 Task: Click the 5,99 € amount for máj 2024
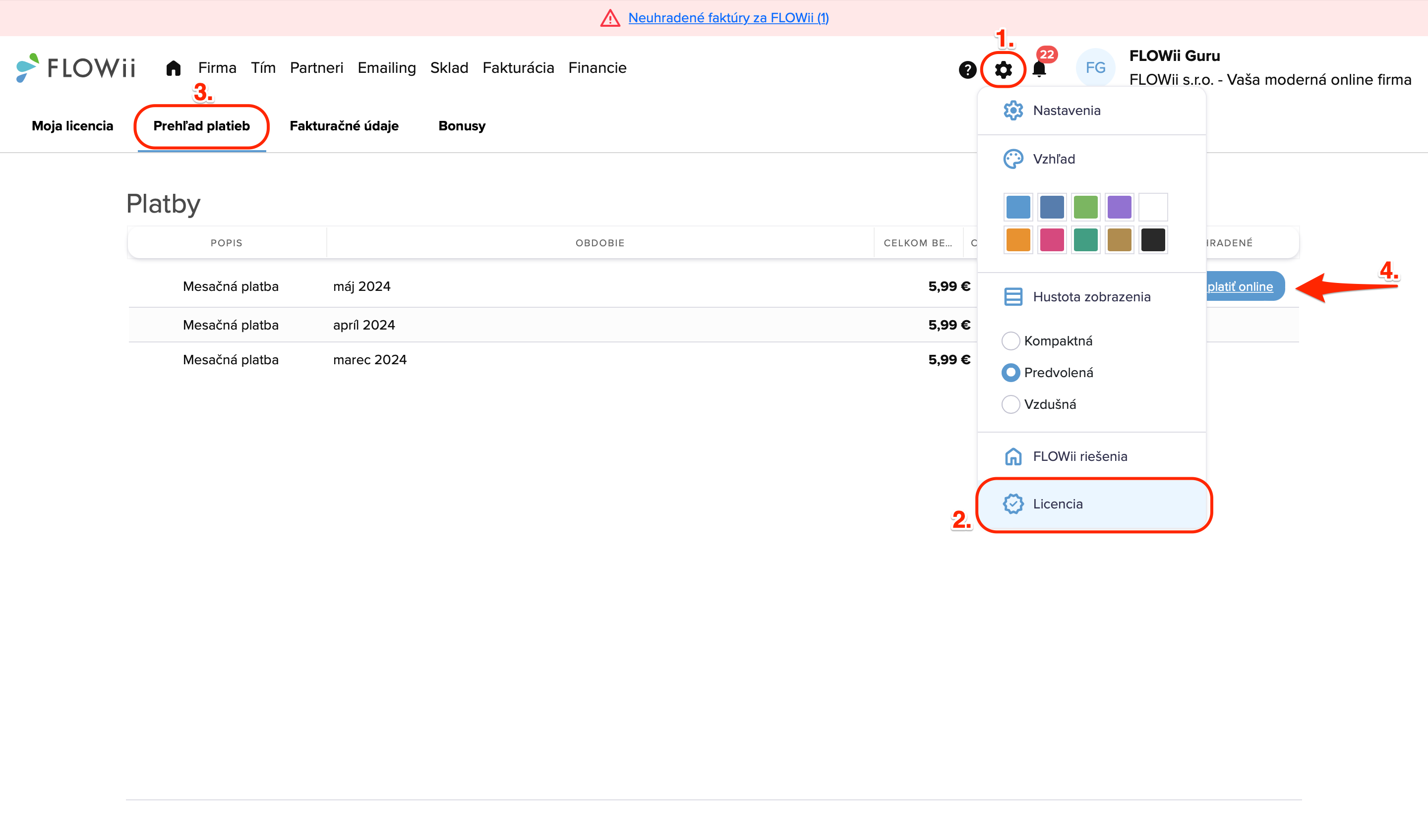949,286
